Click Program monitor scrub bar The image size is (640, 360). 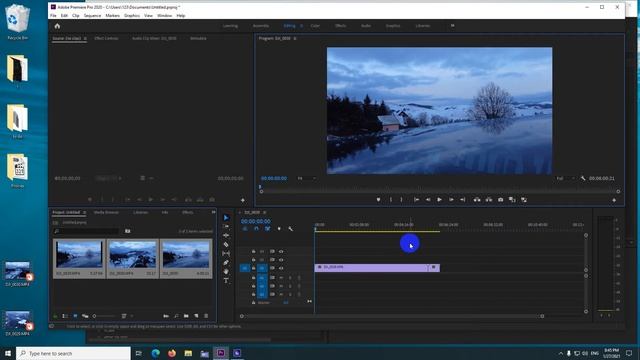(x=440, y=191)
